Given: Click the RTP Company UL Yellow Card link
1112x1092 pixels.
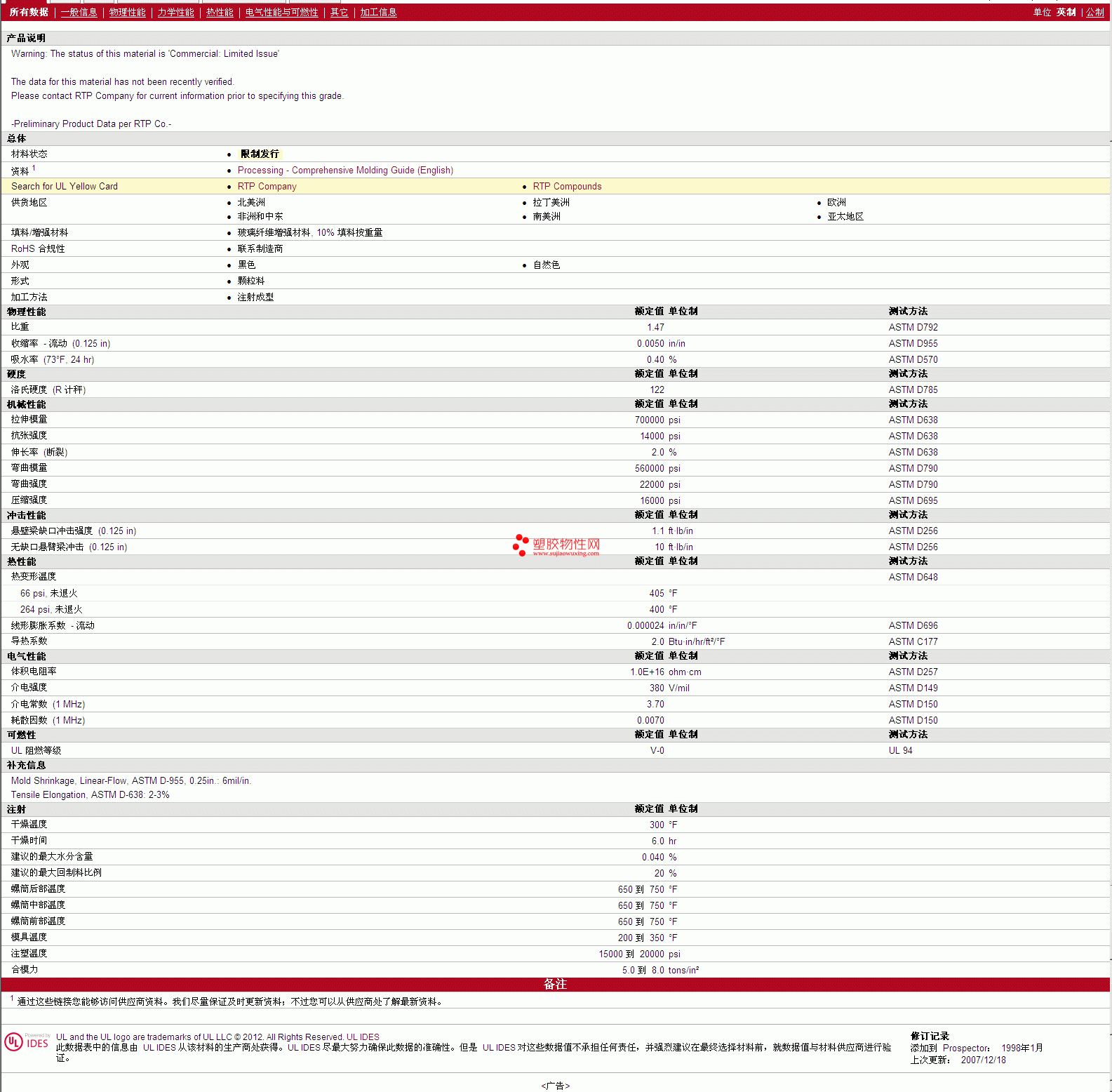Looking at the screenshot, I should click(x=267, y=186).
